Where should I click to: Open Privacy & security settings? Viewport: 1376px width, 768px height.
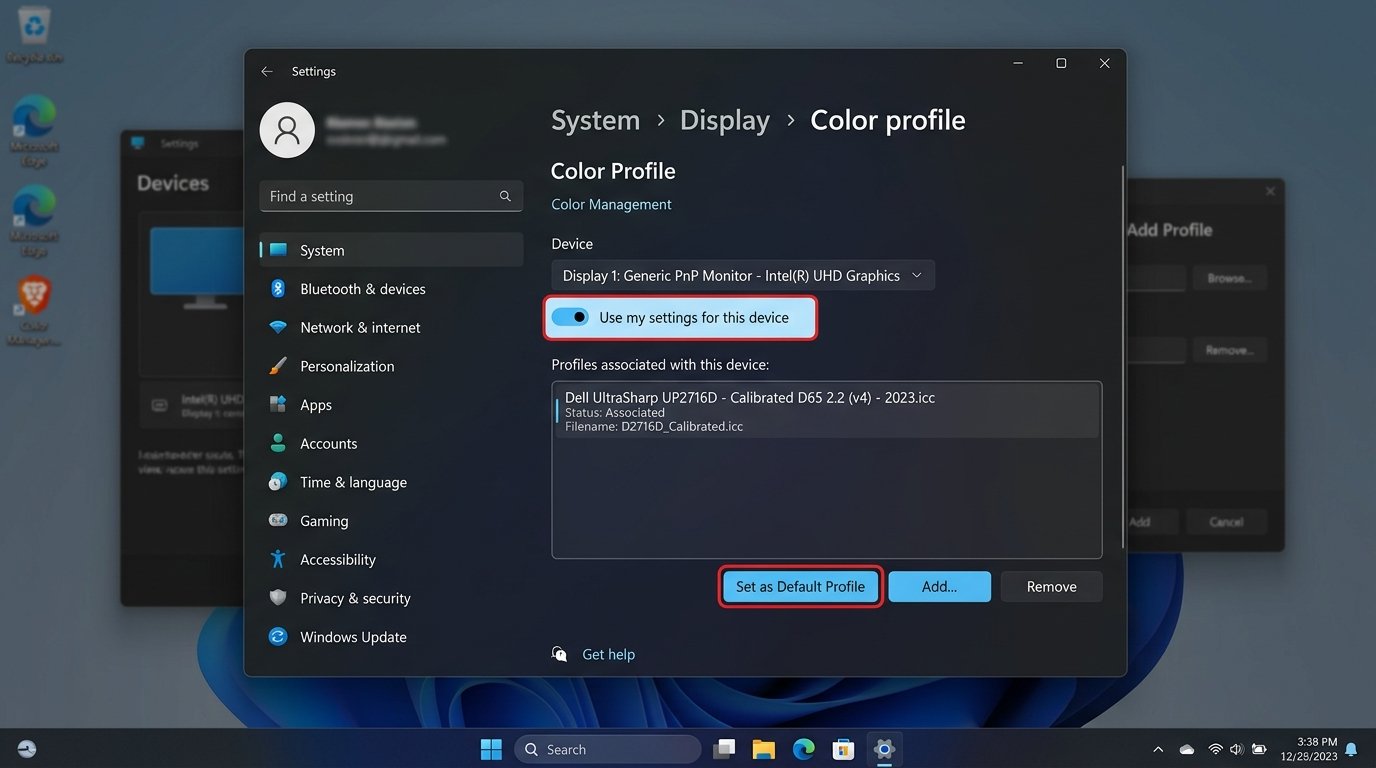391,598
